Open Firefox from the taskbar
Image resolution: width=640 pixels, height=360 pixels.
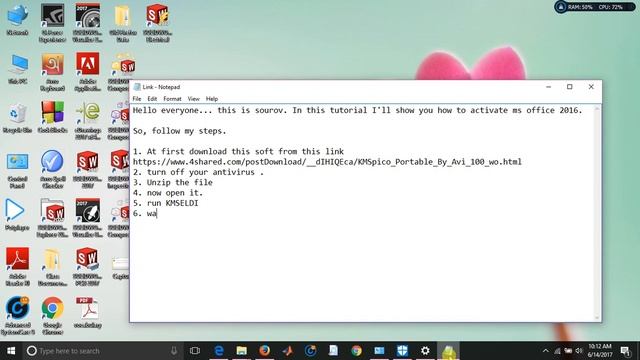(x=264, y=351)
